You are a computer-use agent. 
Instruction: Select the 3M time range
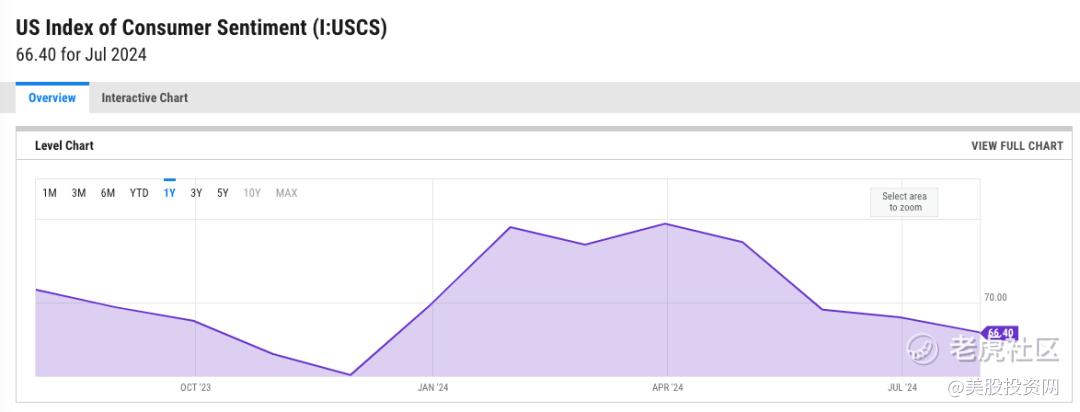pos(79,193)
